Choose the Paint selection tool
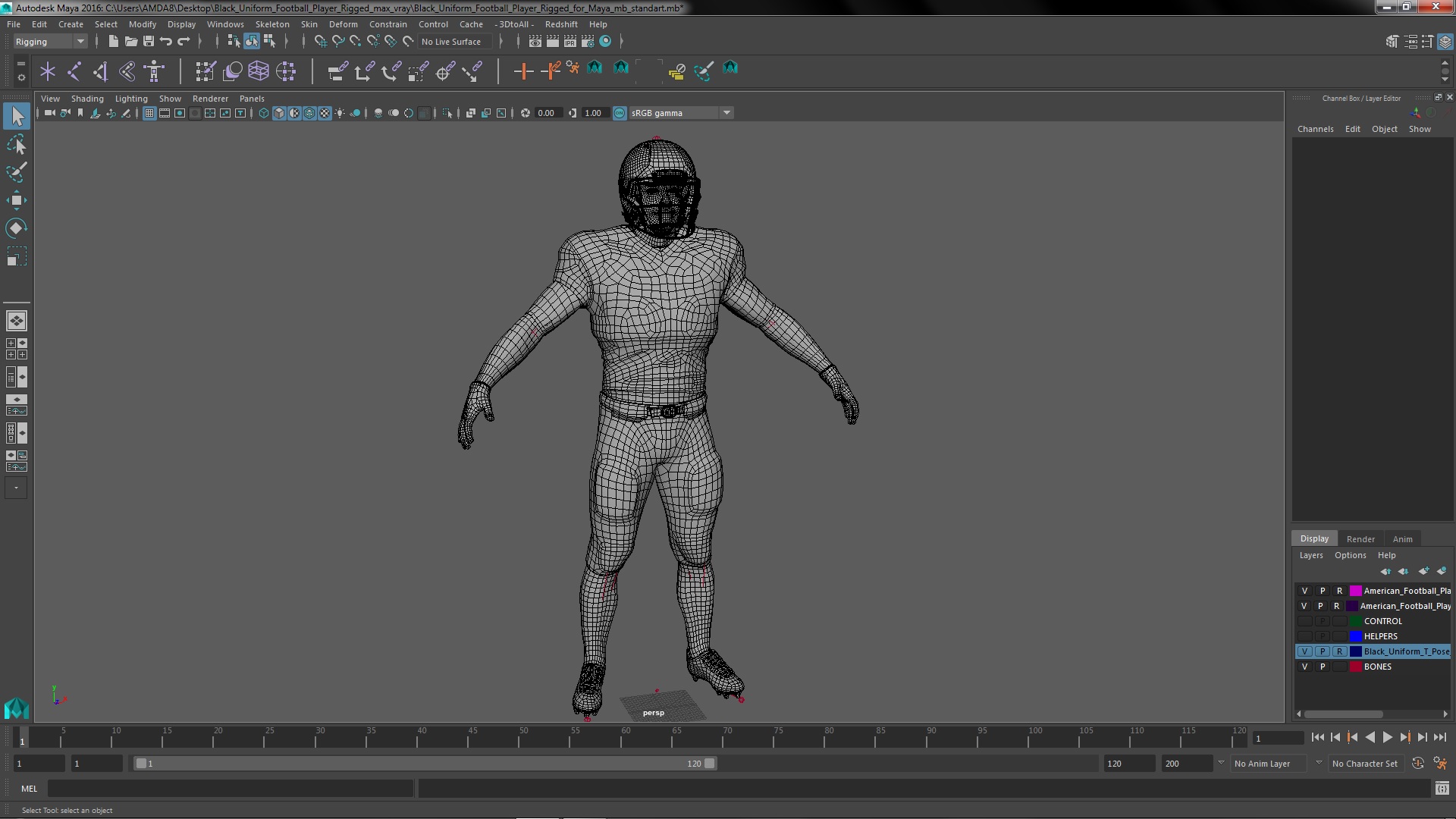 click(17, 172)
